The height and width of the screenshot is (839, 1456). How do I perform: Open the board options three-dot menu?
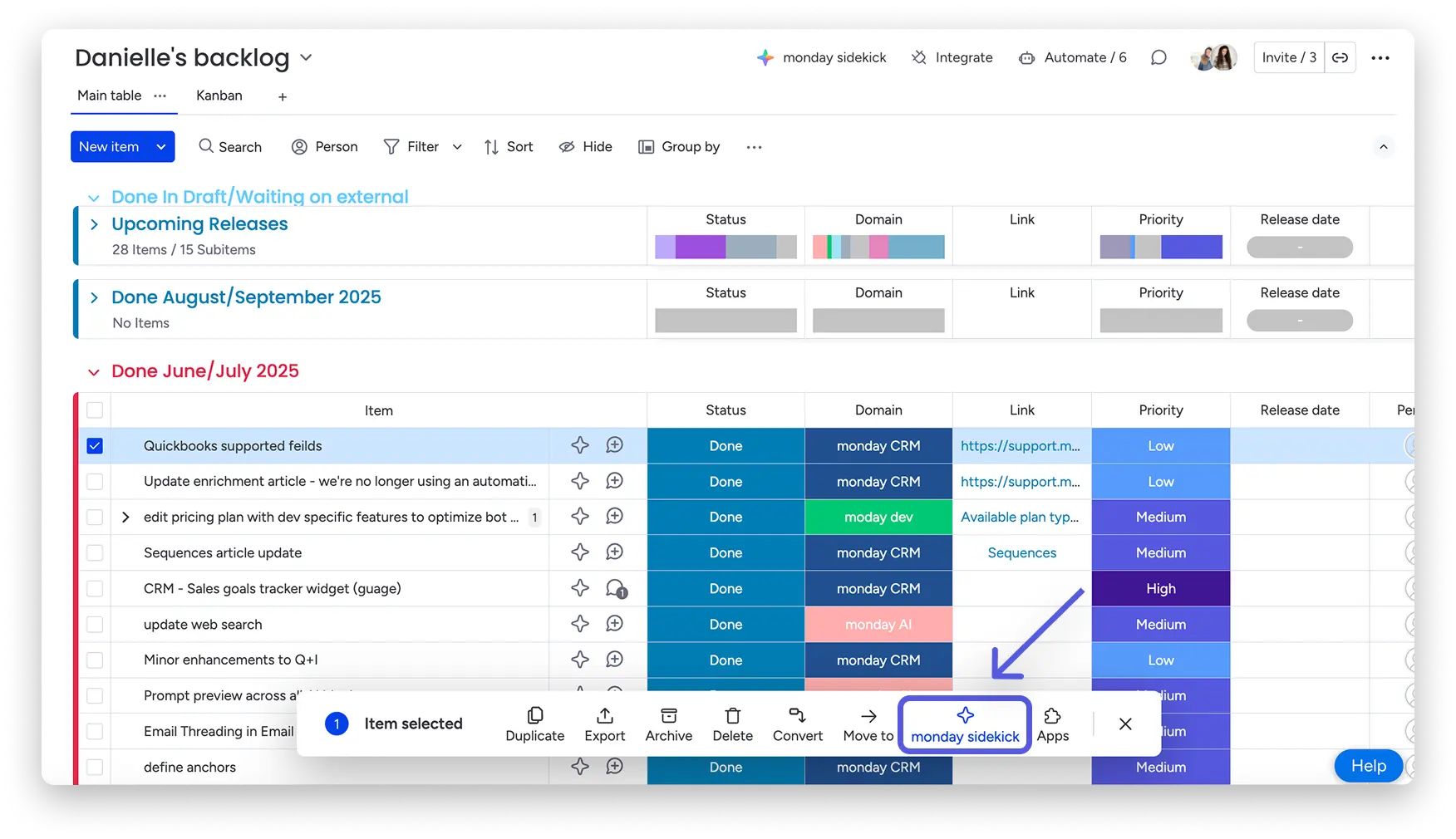tap(1380, 57)
